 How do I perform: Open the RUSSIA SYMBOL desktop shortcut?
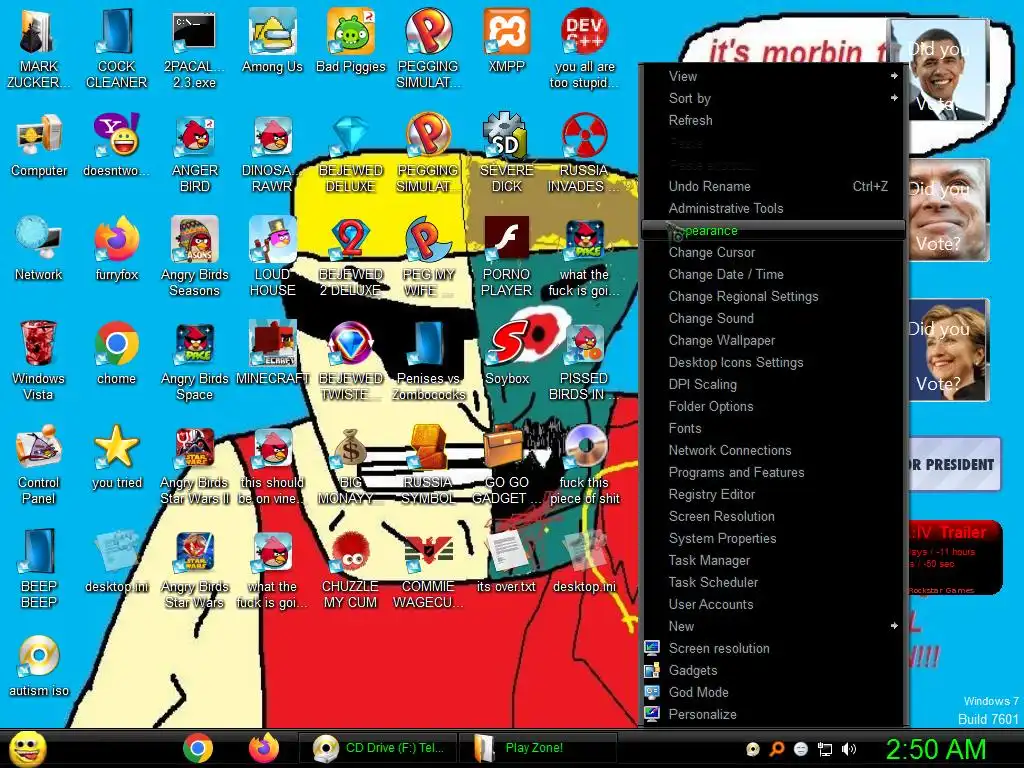pos(428,465)
